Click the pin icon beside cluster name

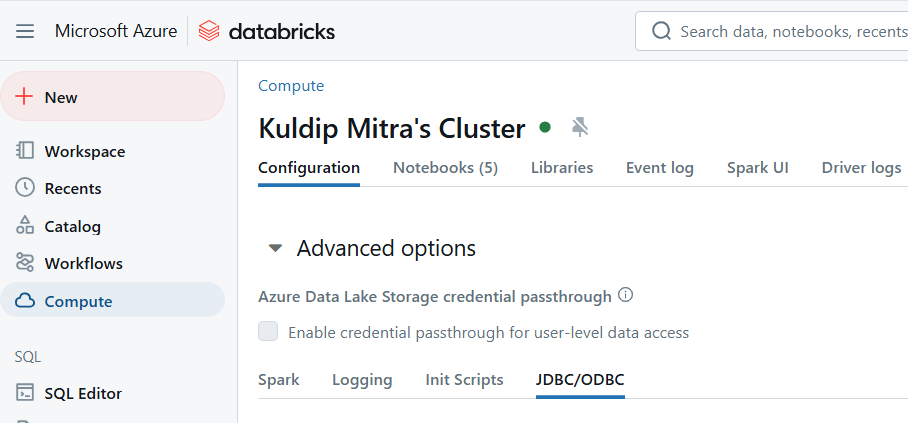click(x=580, y=127)
